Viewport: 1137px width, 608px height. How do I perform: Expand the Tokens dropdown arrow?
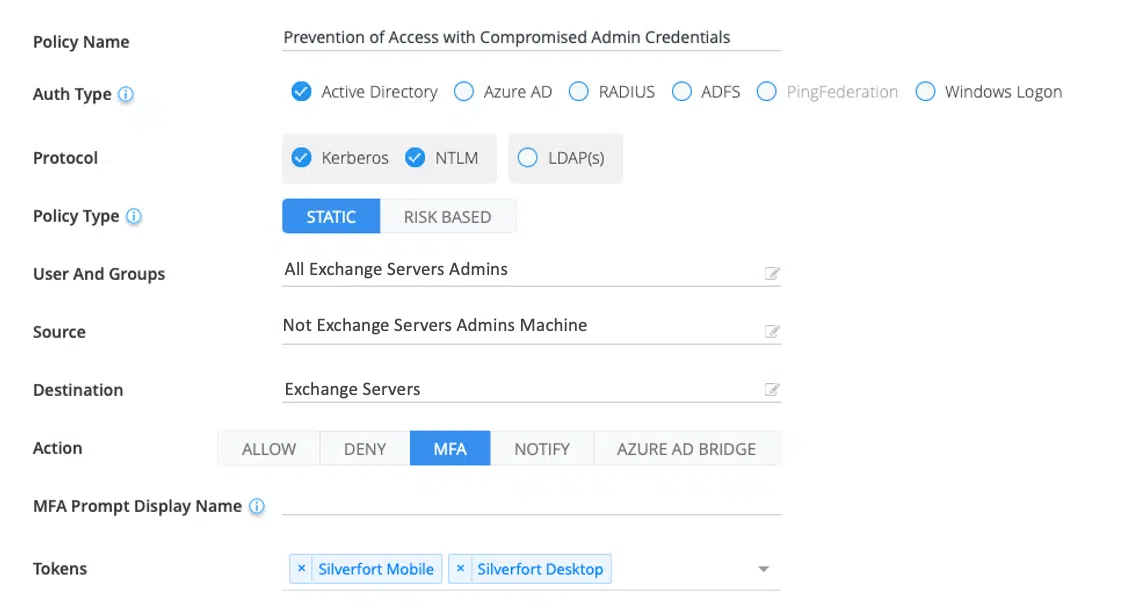763,570
